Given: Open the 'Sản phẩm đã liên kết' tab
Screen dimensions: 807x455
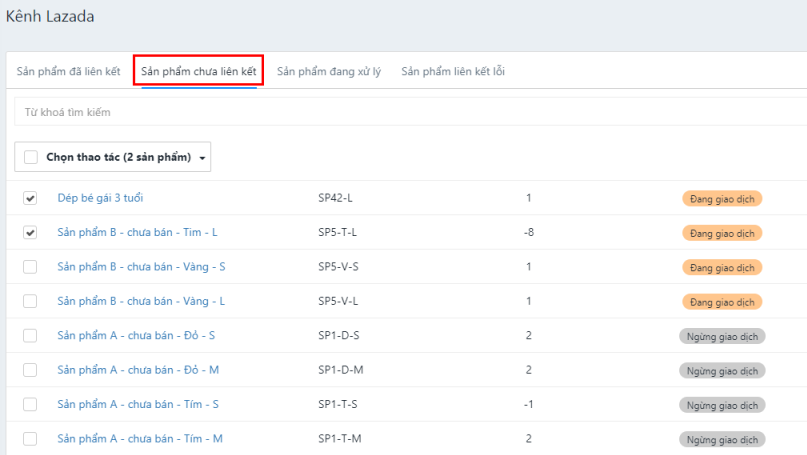Looking at the screenshot, I should (68, 71).
